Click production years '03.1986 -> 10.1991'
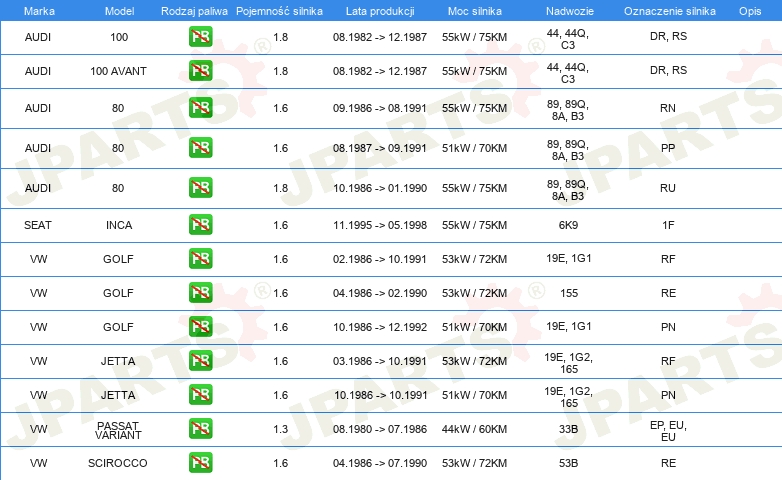 point(380,361)
